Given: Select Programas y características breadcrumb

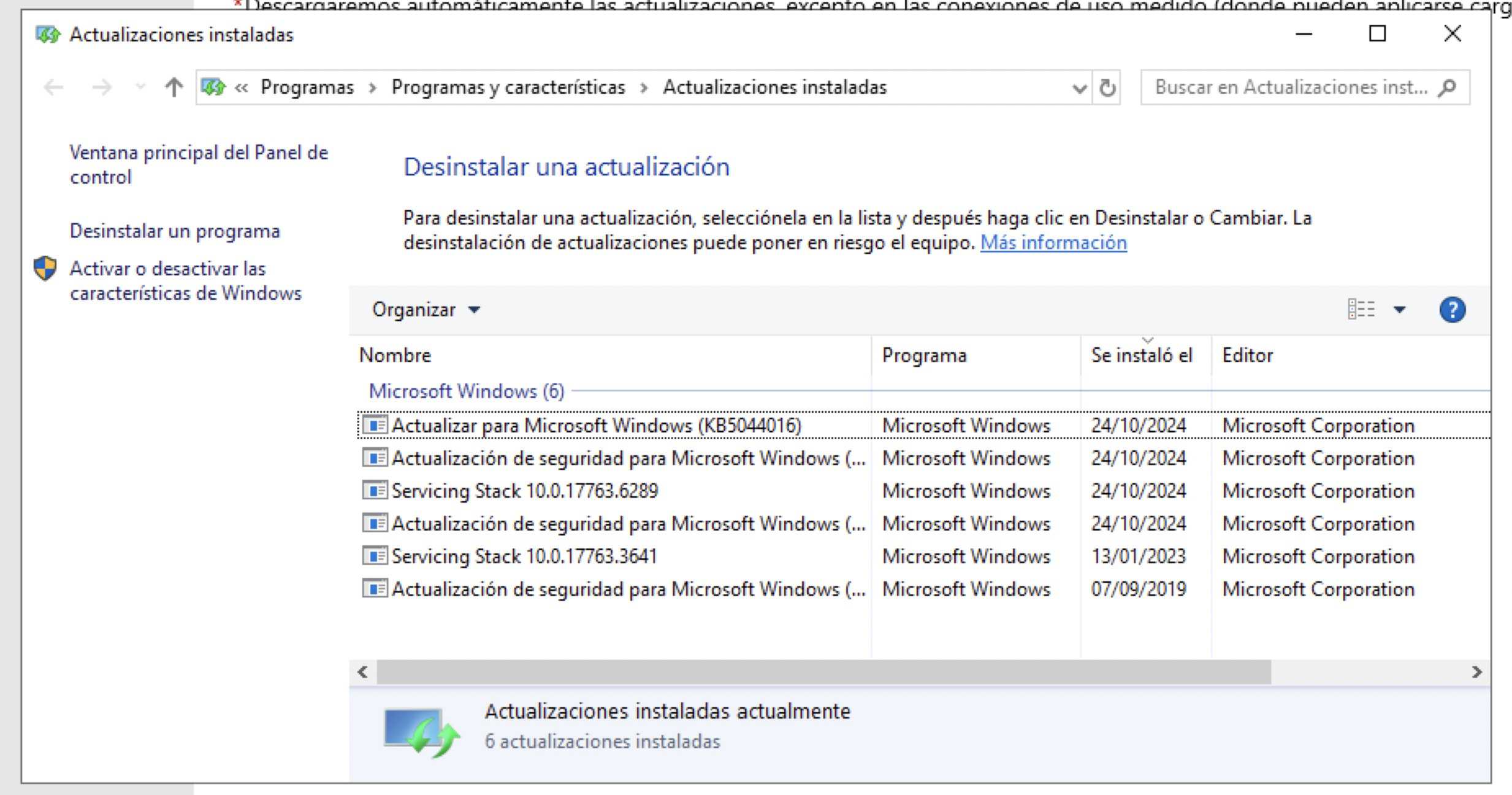Looking at the screenshot, I should (x=508, y=87).
